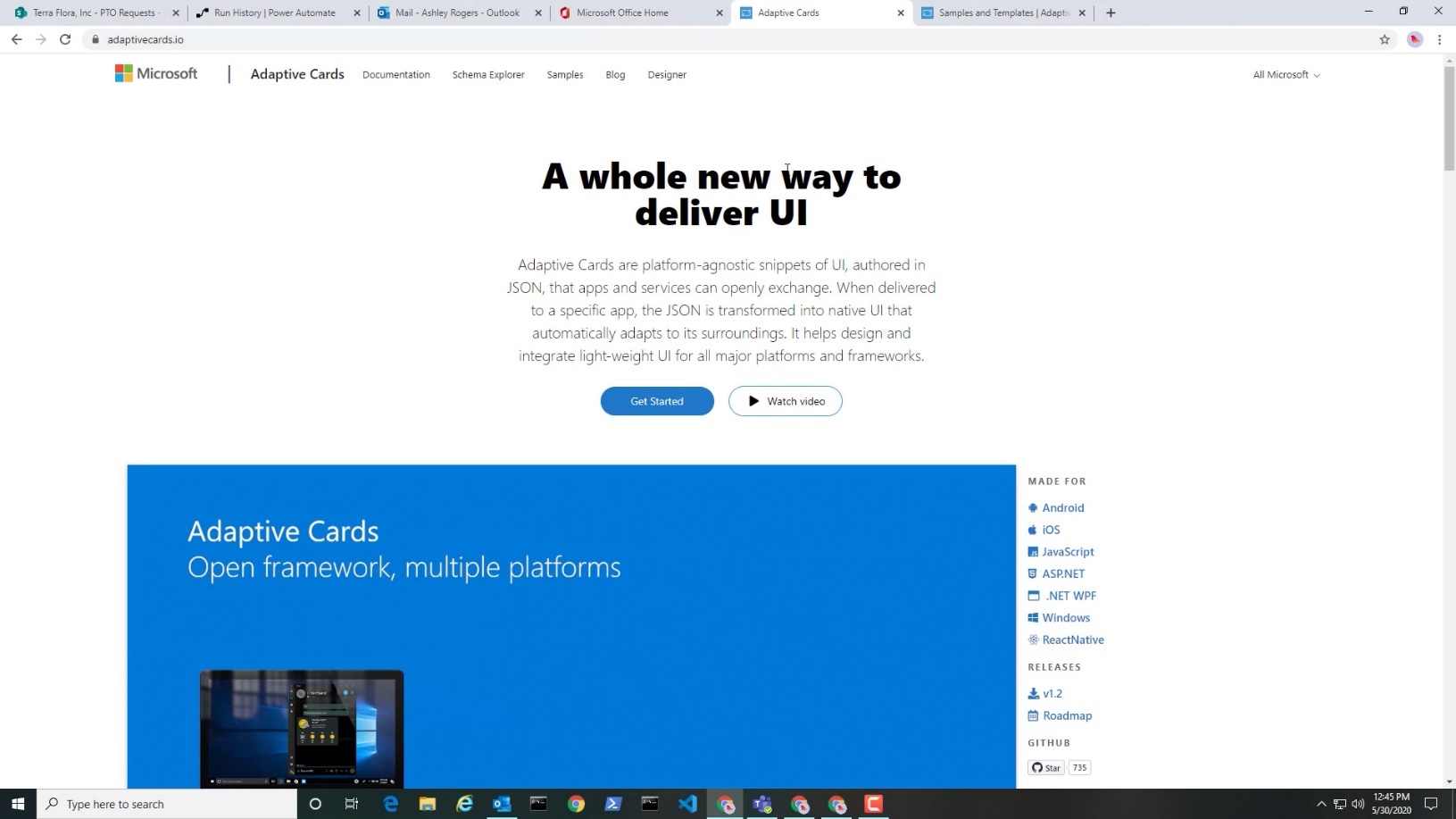This screenshot has width=1456, height=819.
Task: Open the volume control in tray
Action: [x=1358, y=804]
